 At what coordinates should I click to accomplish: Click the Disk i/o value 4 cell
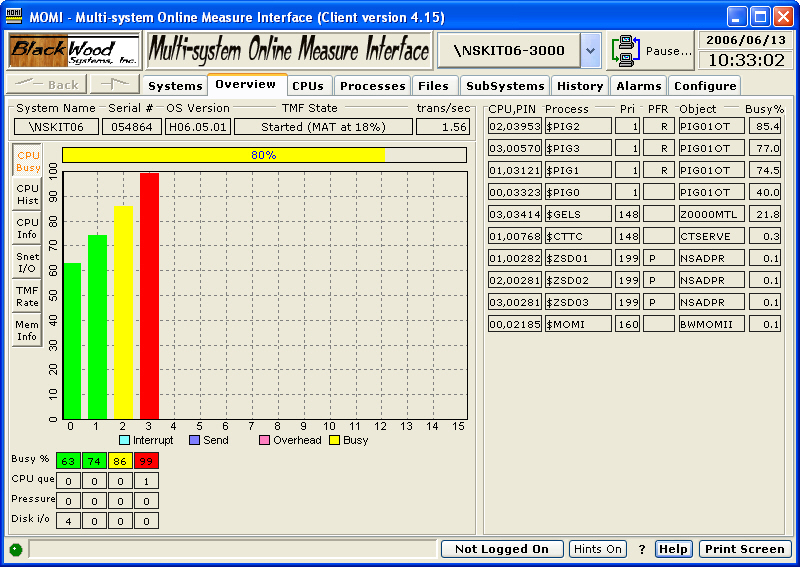tap(68, 521)
